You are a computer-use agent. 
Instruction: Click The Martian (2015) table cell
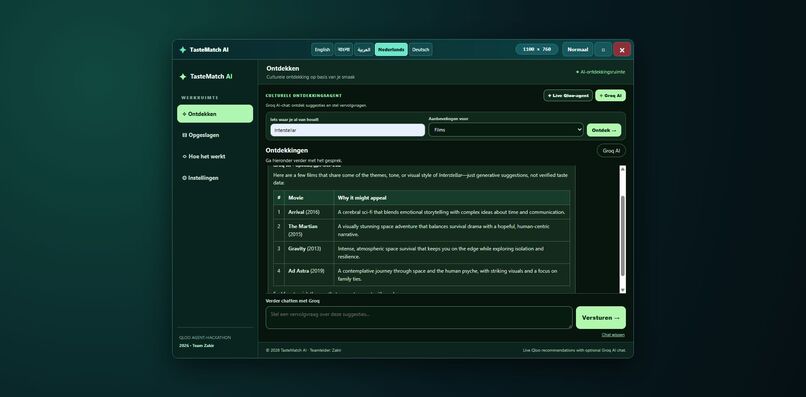(309, 230)
